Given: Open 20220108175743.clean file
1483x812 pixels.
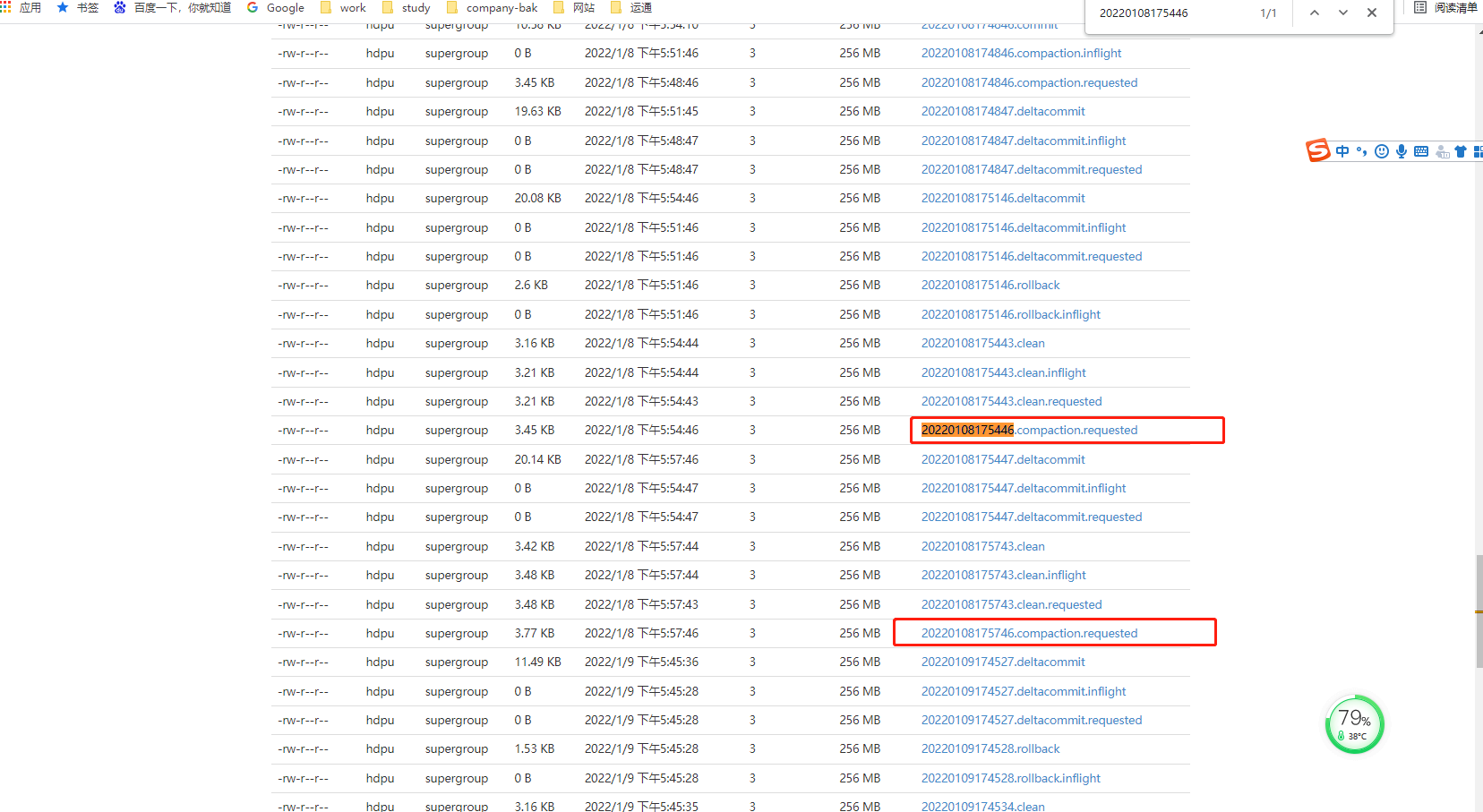Looking at the screenshot, I should tap(983, 546).
